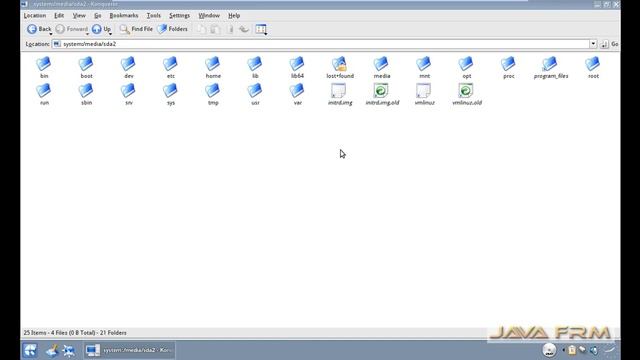Select the proc folder
The image size is (640, 360).
(x=509, y=67)
